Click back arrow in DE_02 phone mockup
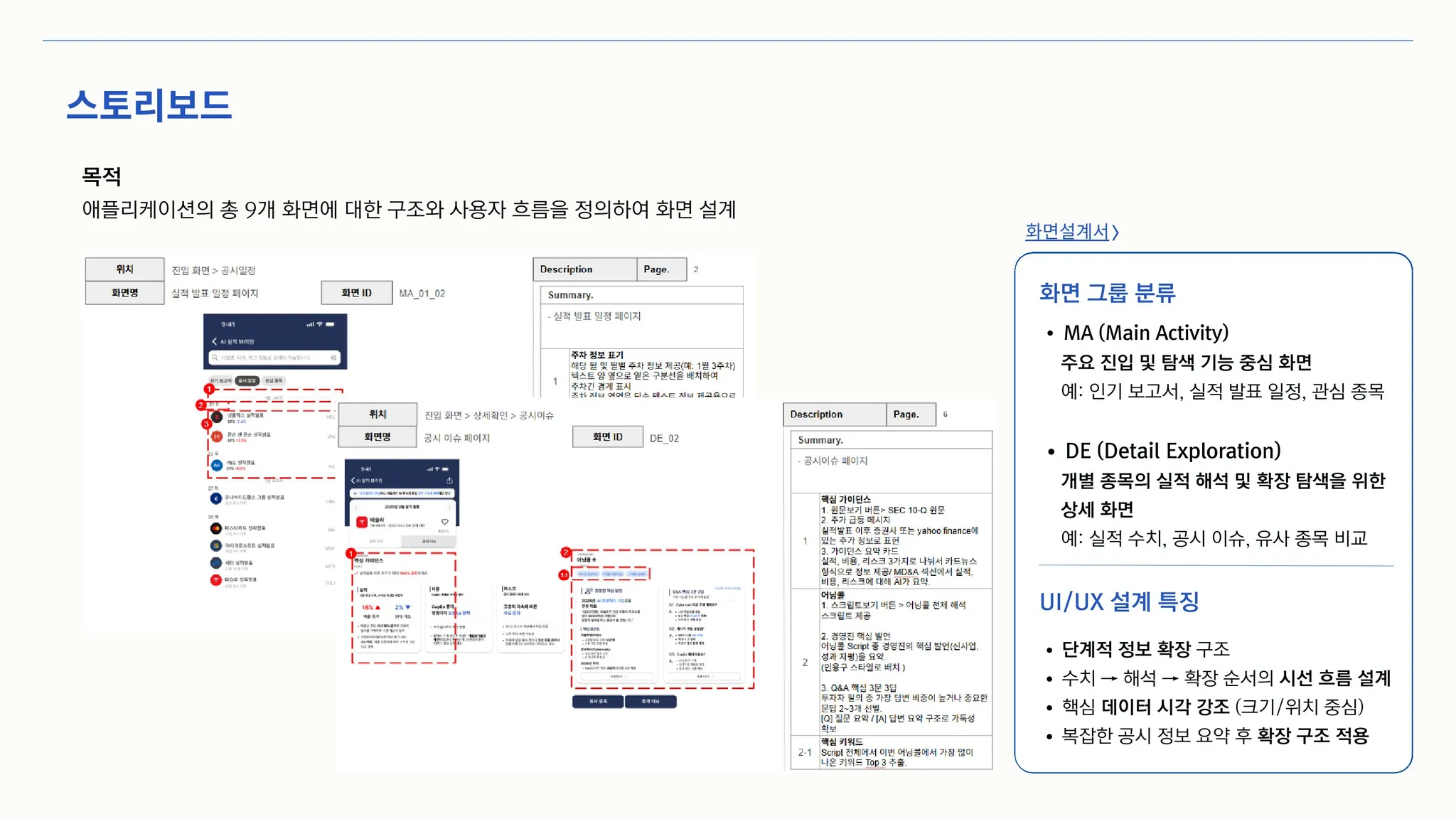Screen dimensions: 1456x819 click(x=353, y=481)
